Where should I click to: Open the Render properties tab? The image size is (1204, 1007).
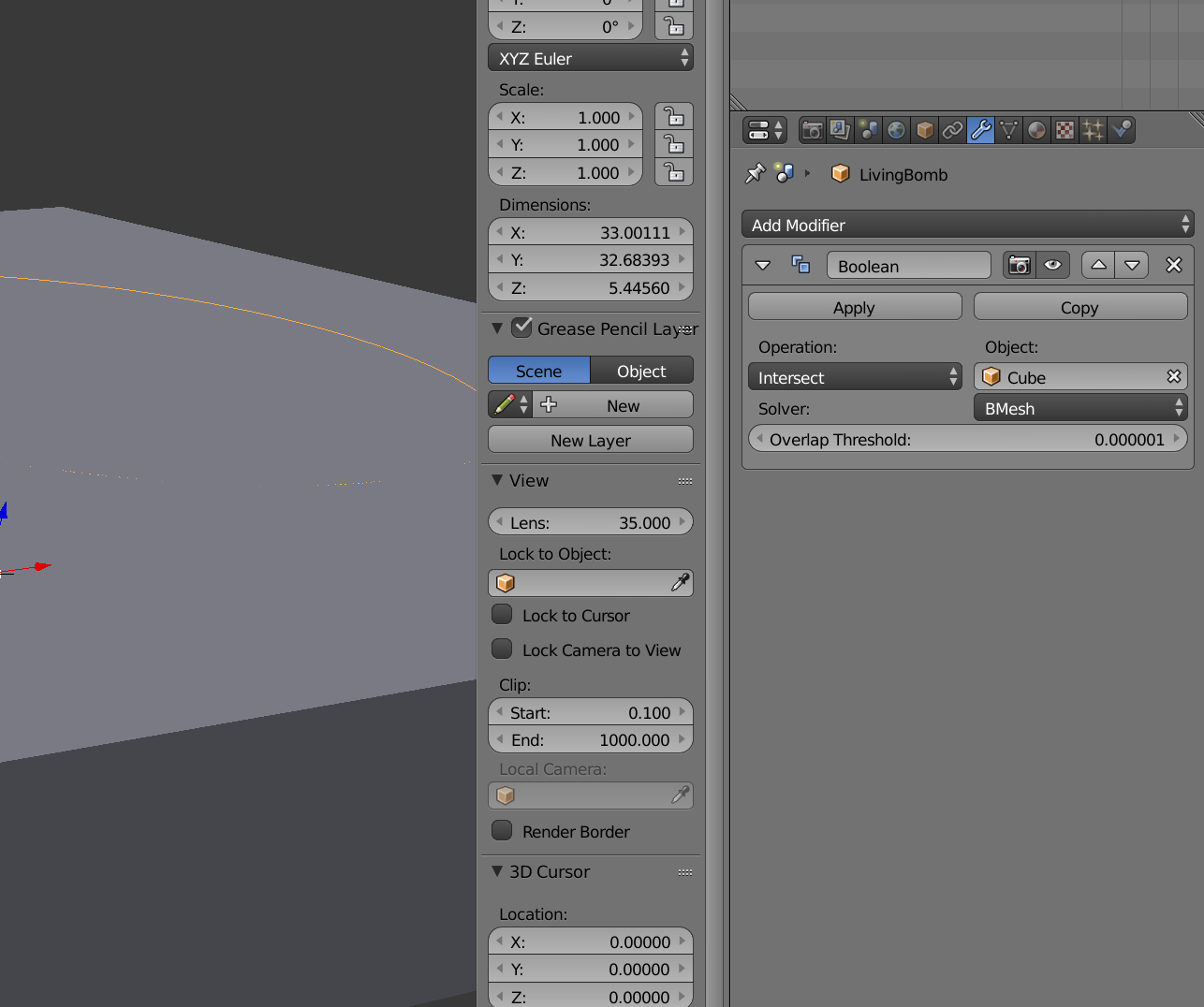pyautogui.click(x=812, y=130)
